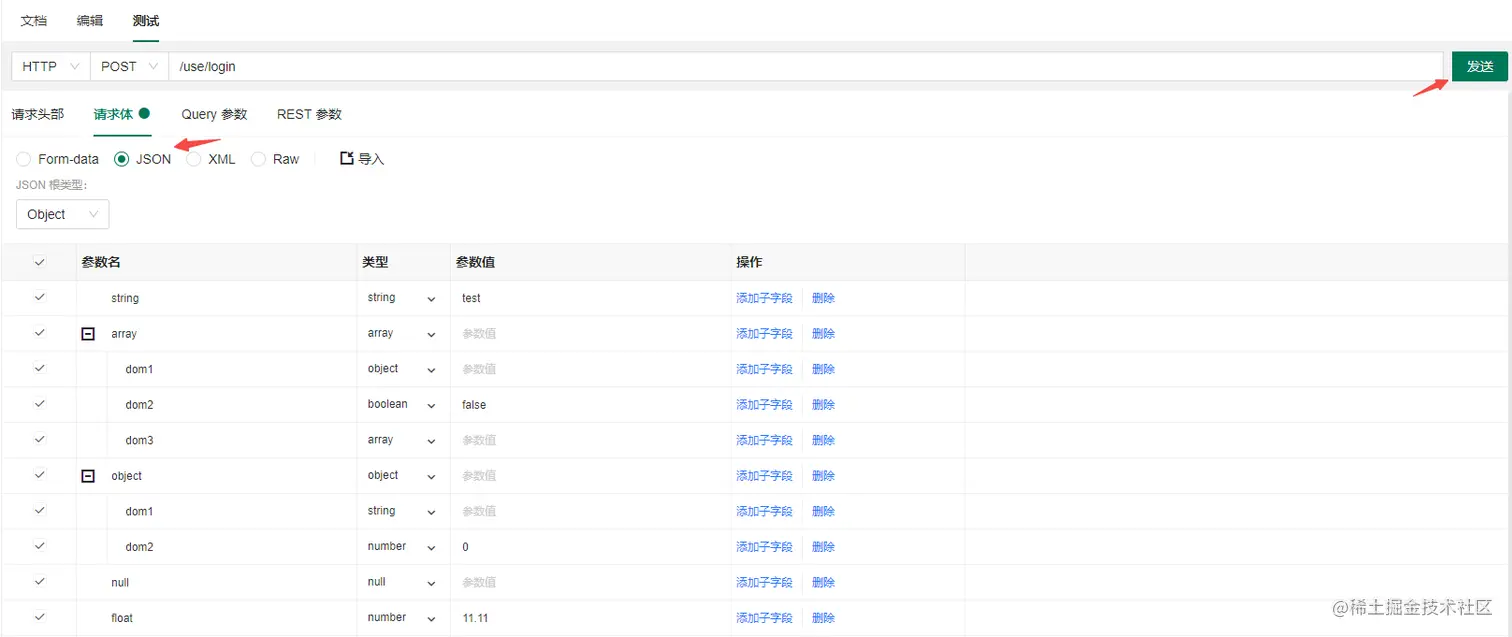Open the POST method dropdown
1512x637 pixels.
[x=130, y=66]
